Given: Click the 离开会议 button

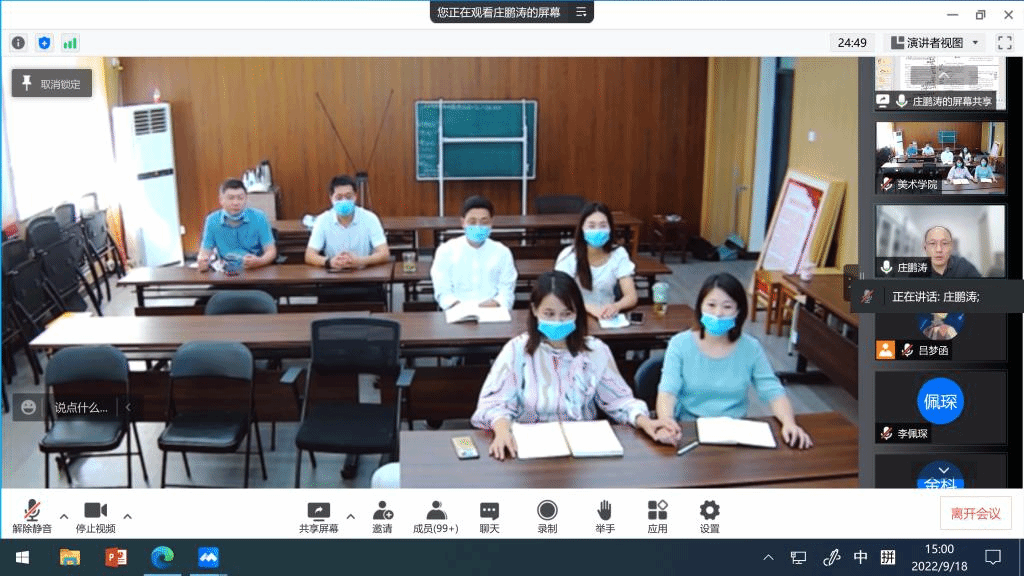Looking at the screenshot, I should click(975, 513).
